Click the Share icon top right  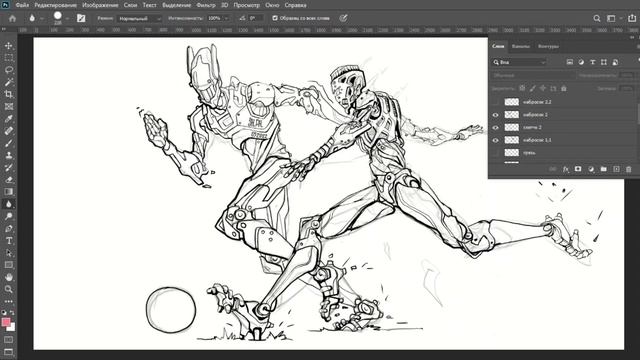[632, 18]
